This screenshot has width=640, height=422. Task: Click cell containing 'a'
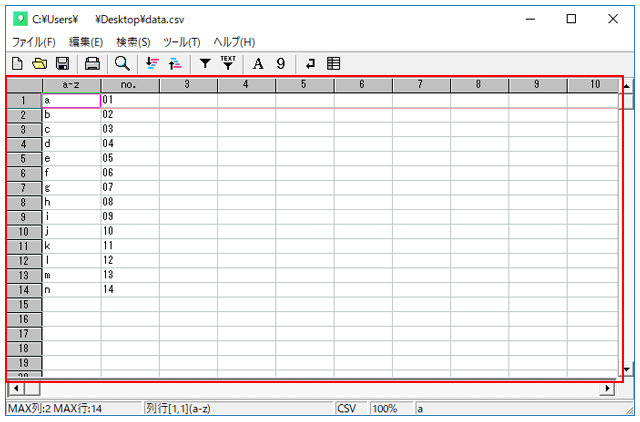click(x=71, y=100)
